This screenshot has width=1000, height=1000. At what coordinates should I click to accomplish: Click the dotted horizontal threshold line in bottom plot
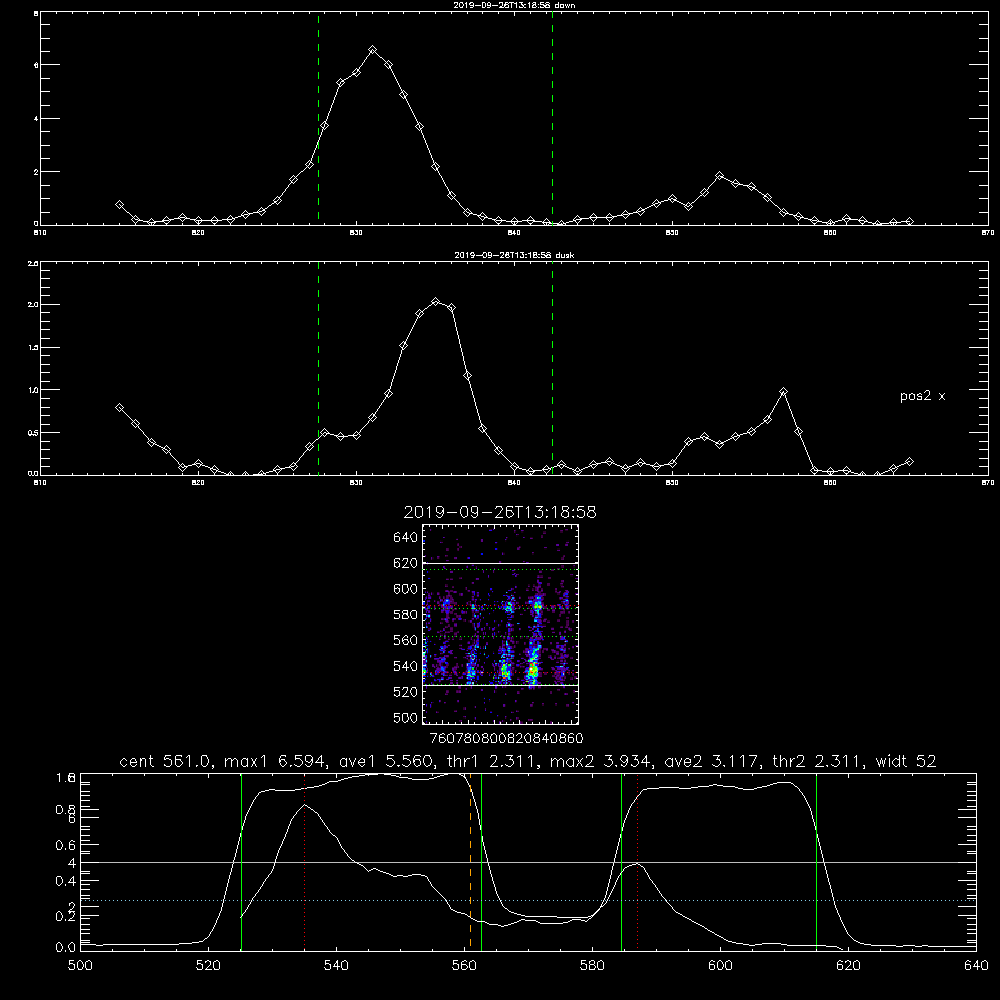[528, 901]
